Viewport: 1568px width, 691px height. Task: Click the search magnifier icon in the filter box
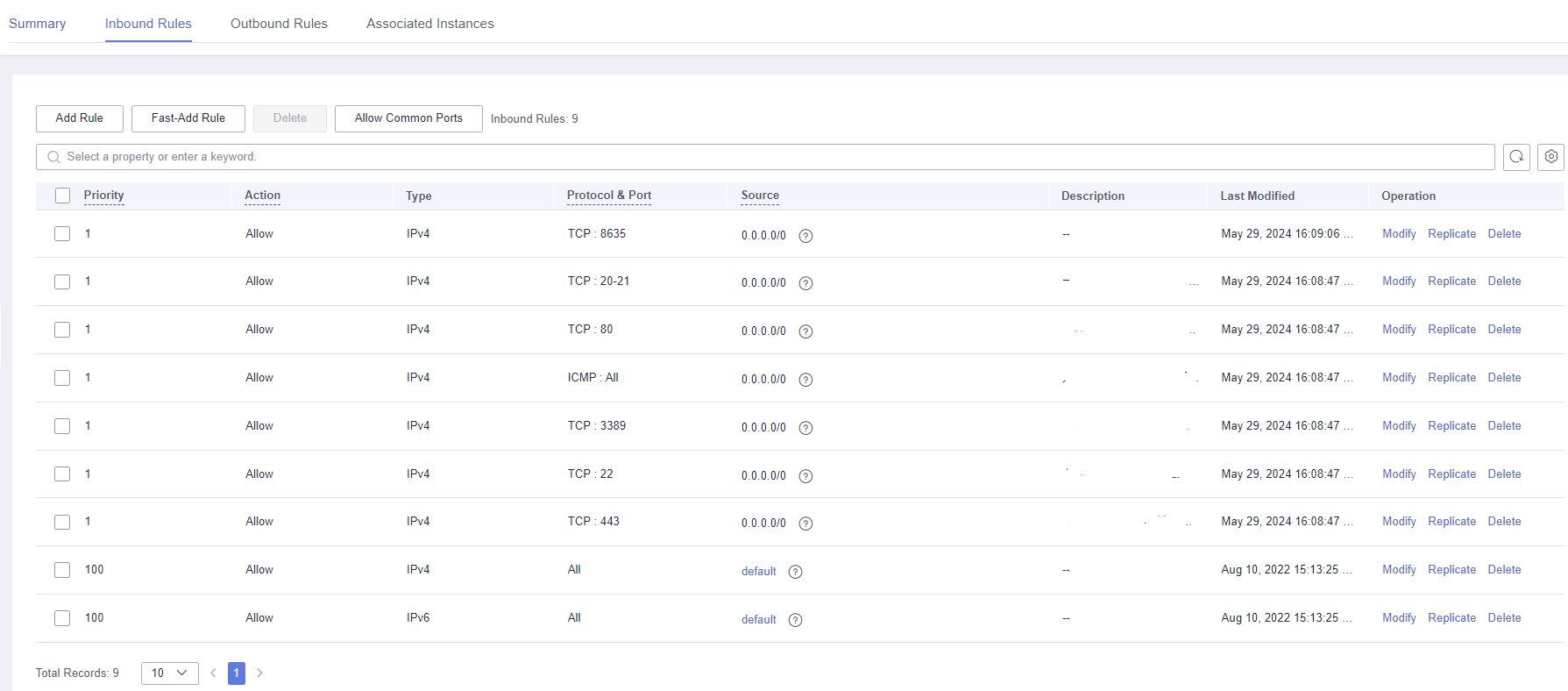click(x=54, y=157)
